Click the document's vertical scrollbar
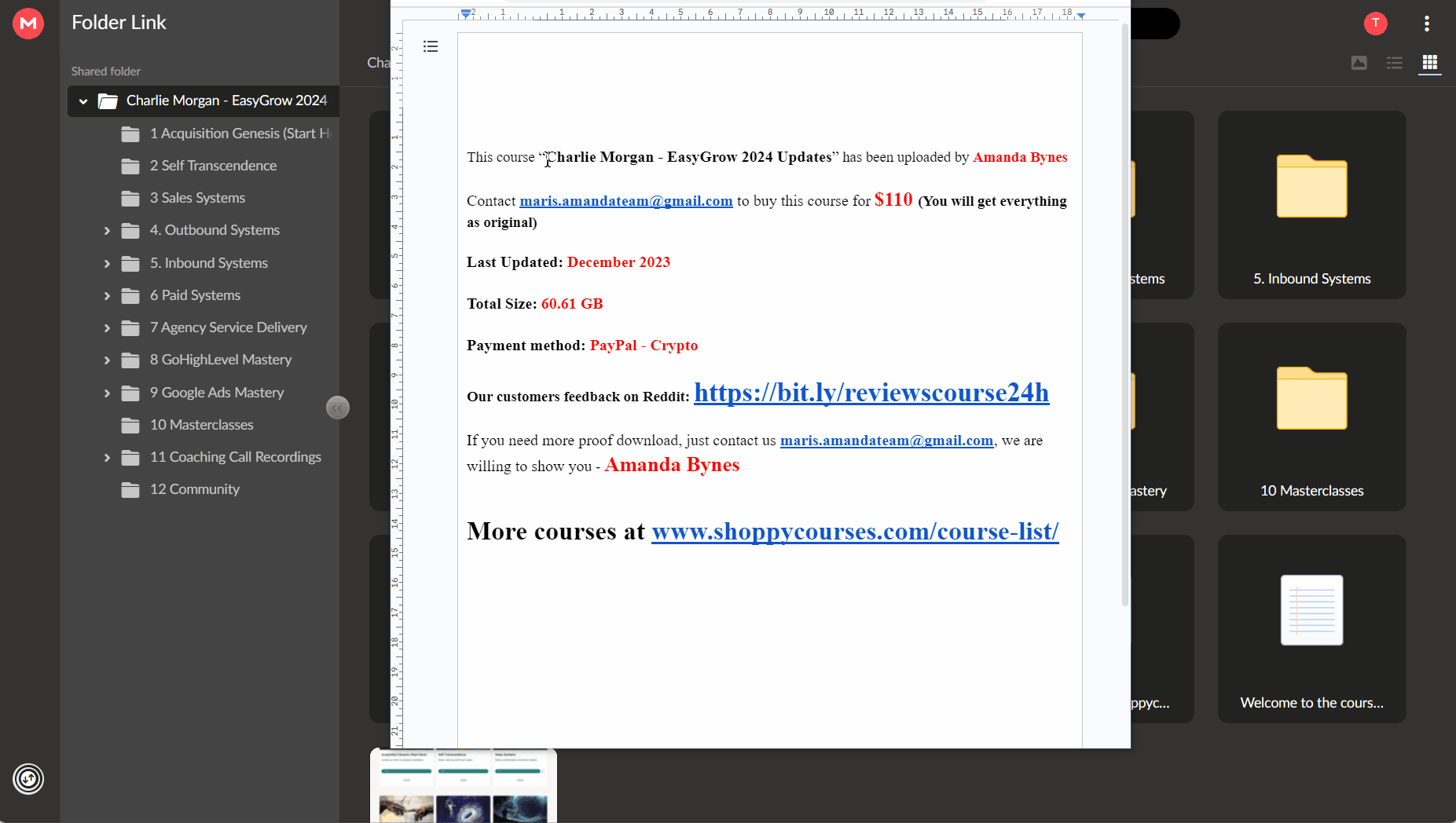 tap(1124, 314)
